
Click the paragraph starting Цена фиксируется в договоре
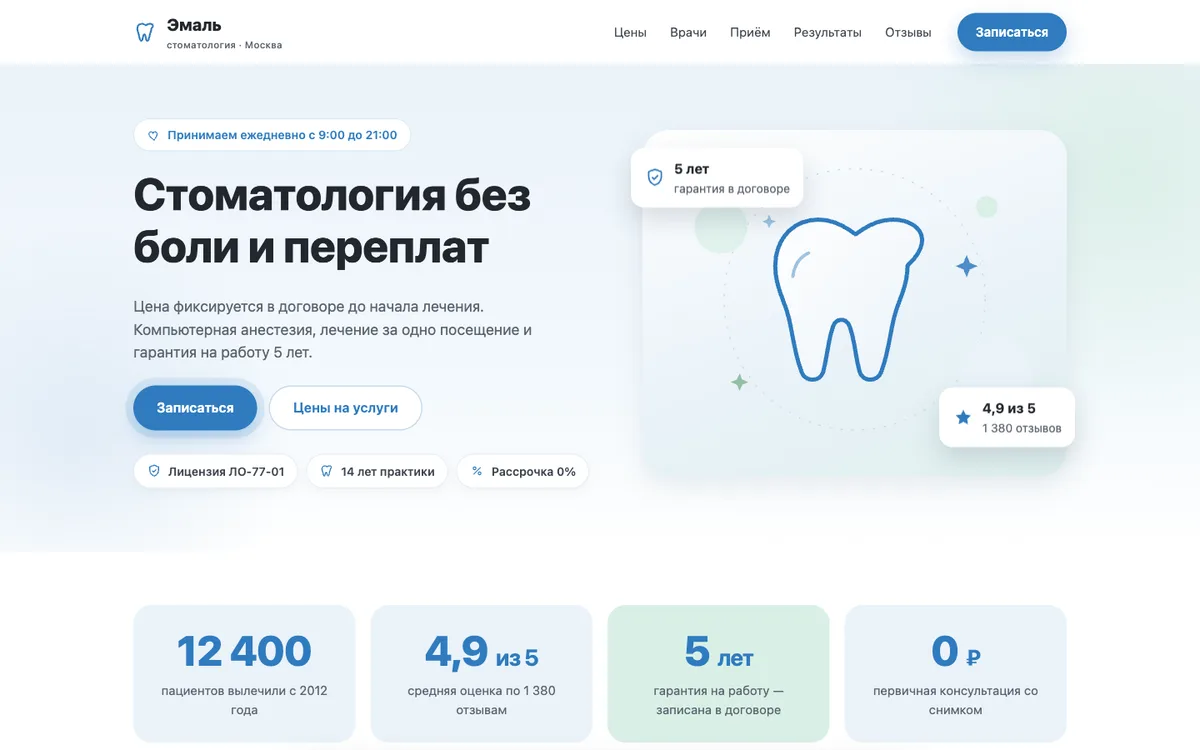[333, 329]
